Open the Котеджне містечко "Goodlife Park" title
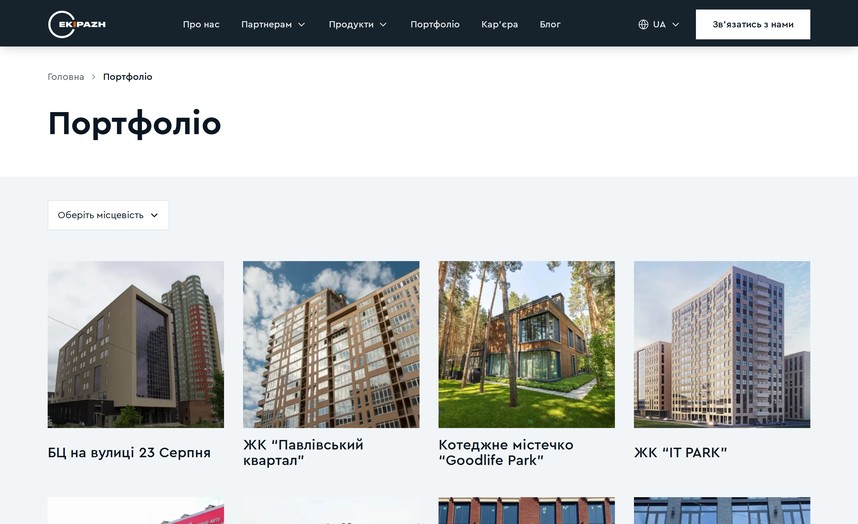 [506, 452]
